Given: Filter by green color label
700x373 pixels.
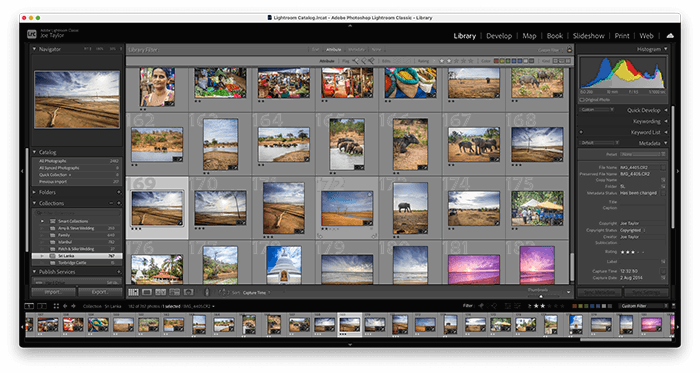Looking at the screenshot, I should click(508, 61).
